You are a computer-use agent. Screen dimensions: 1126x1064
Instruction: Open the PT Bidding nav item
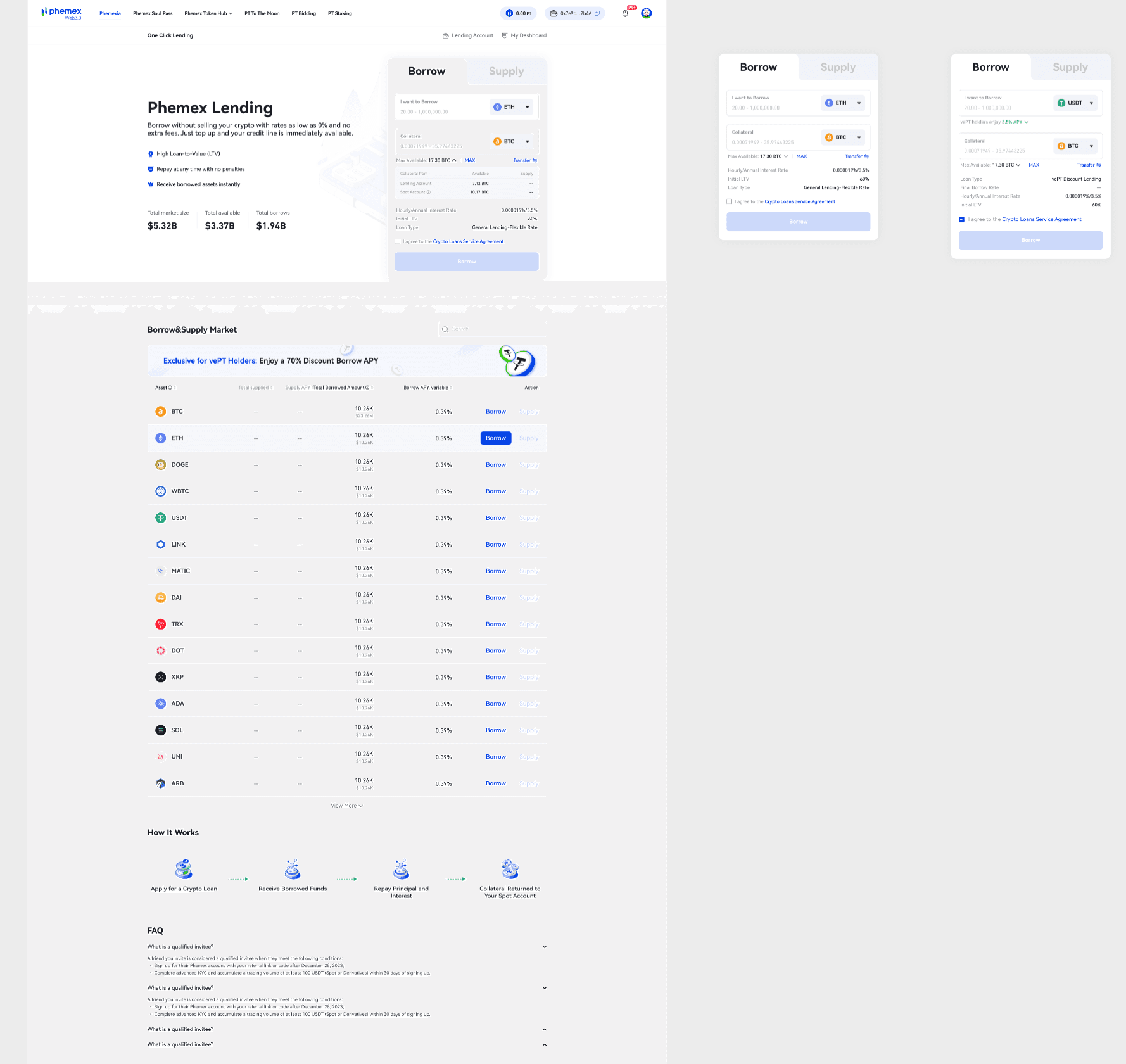pyautogui.click(x=303, y=13)
